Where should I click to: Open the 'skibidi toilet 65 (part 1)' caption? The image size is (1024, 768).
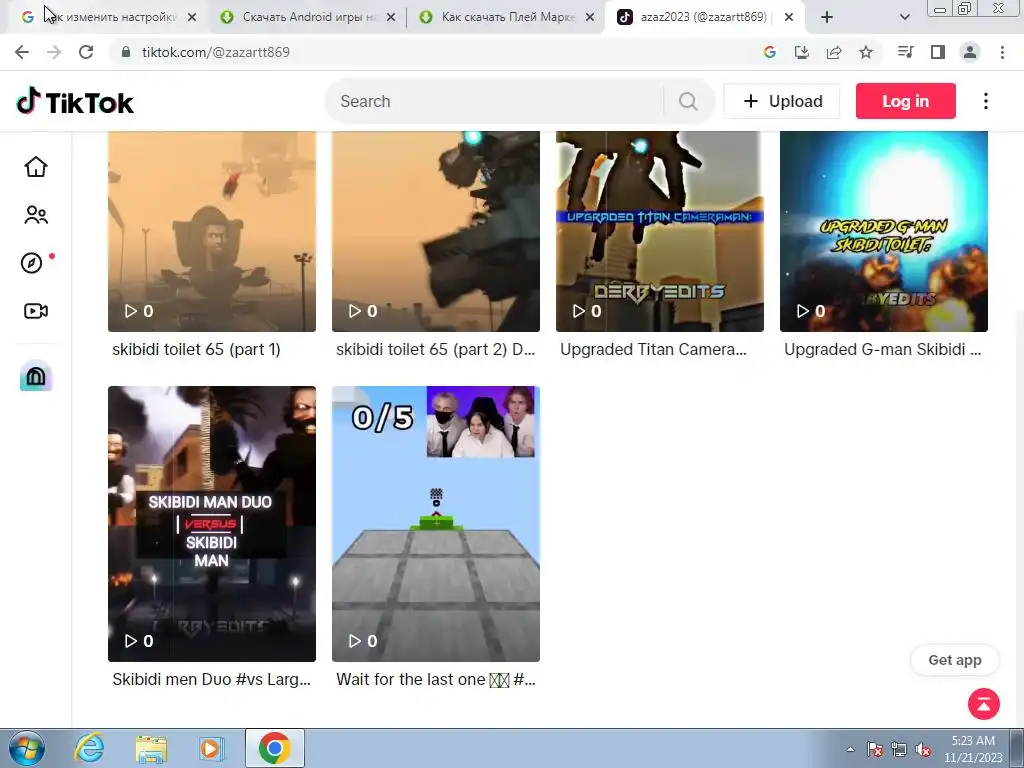pos(197,349)
